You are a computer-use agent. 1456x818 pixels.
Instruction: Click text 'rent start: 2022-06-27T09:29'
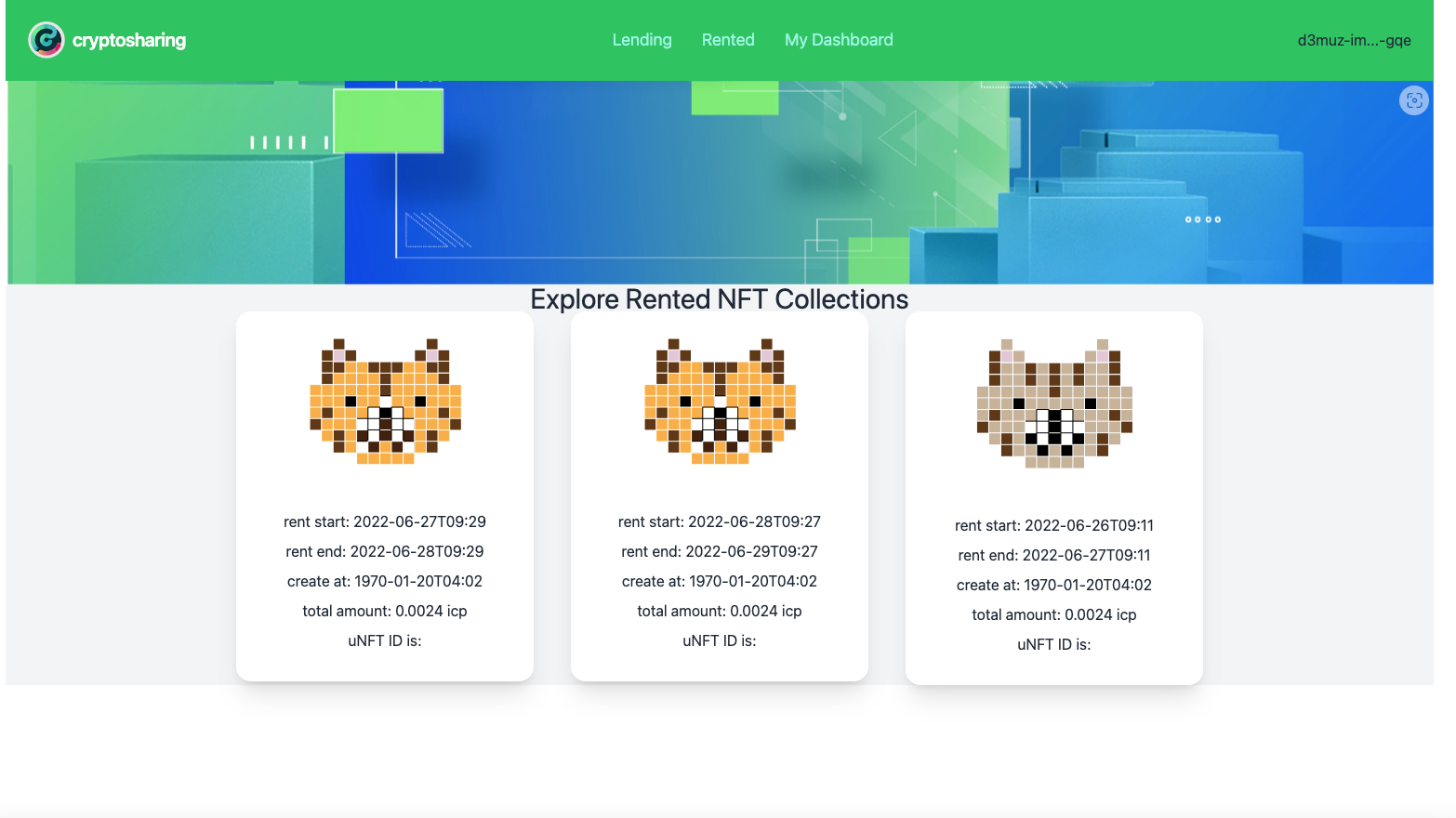[385, 521]
